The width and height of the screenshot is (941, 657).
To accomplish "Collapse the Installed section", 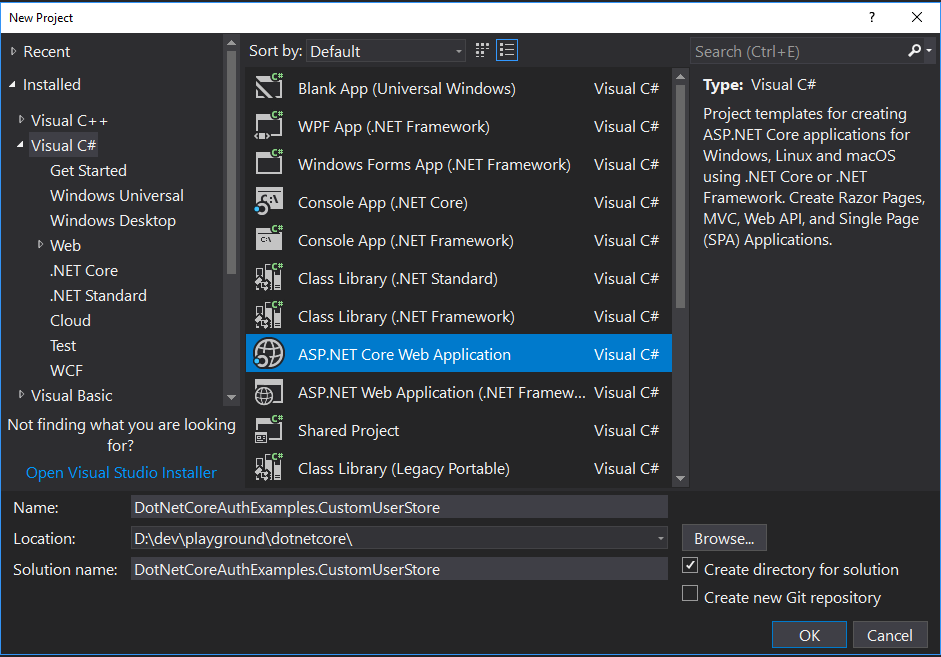I will pos(13,85).
